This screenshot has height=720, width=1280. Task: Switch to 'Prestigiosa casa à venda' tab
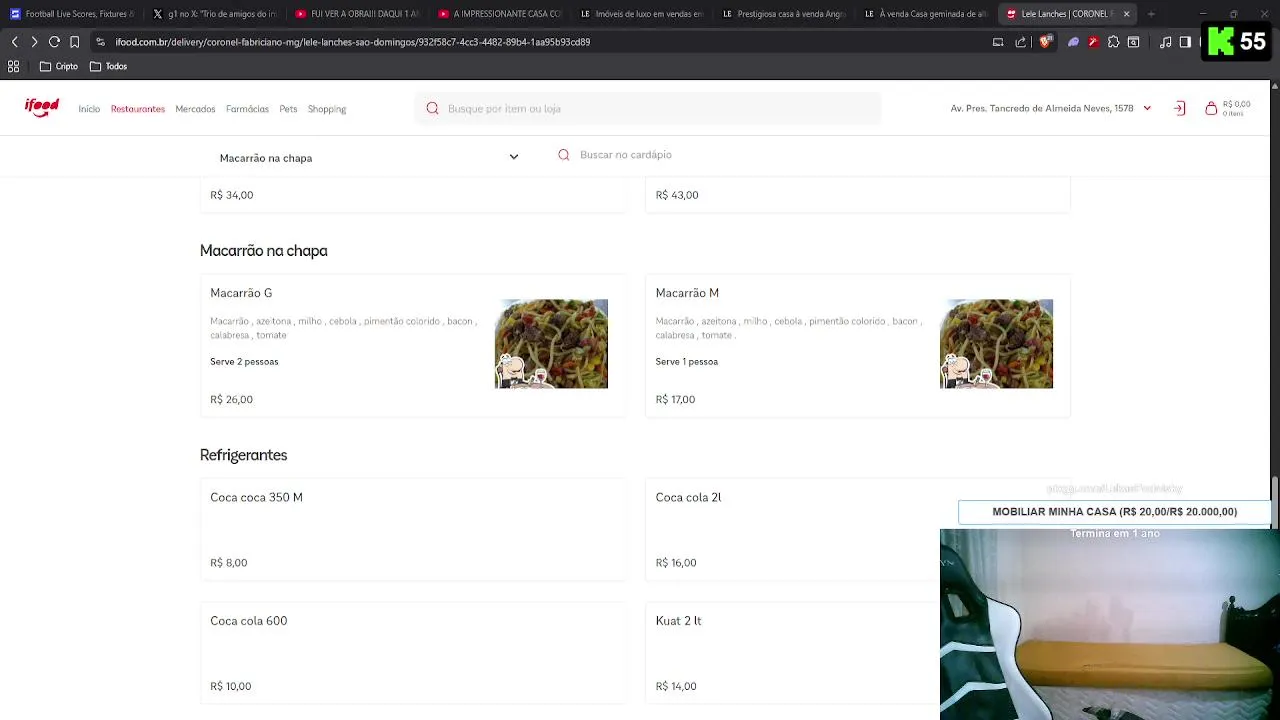pos(784,14)
